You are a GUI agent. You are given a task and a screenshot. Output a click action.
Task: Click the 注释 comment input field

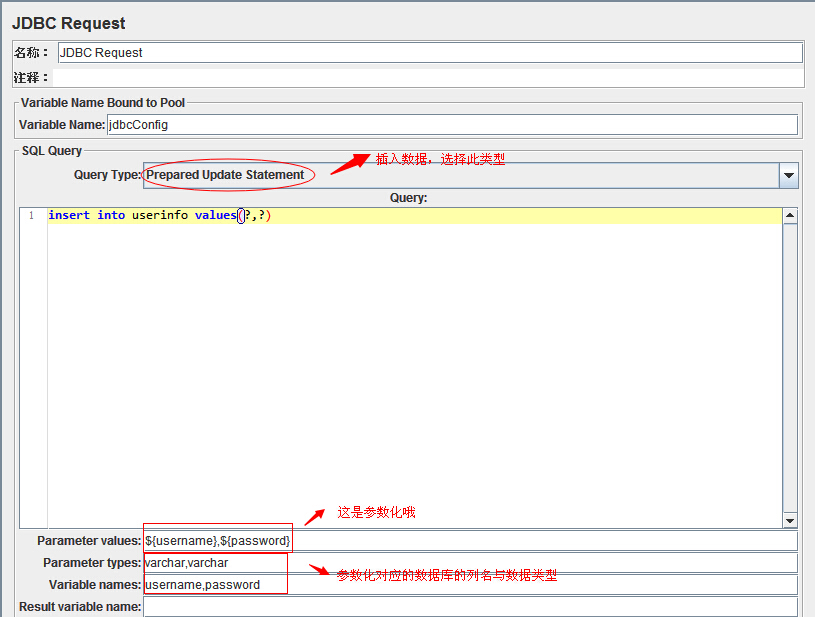click(428, 77)
